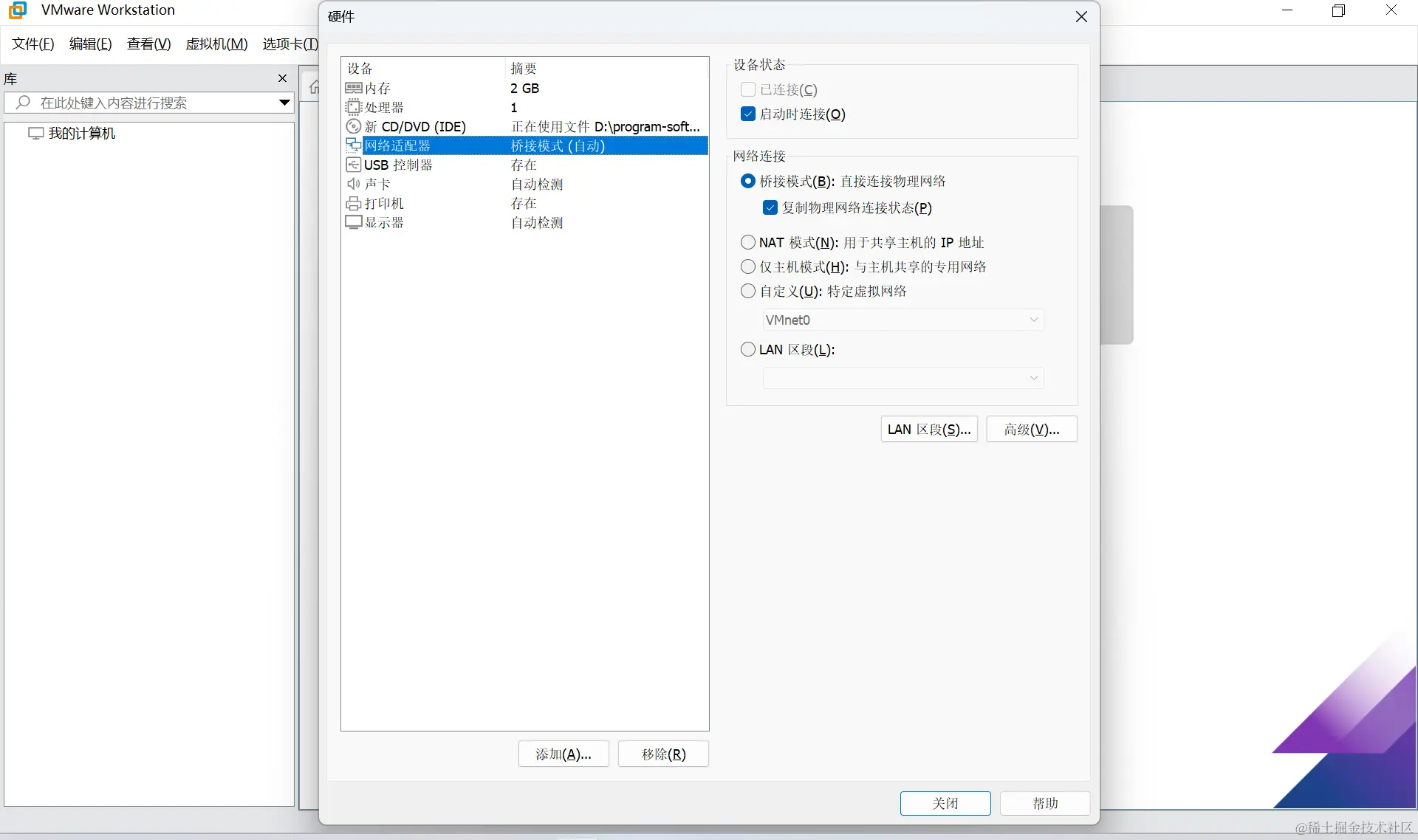Click the processor (处理器) chip icon
Screen dimensions: 1418x840
click(x=354, y=108)
